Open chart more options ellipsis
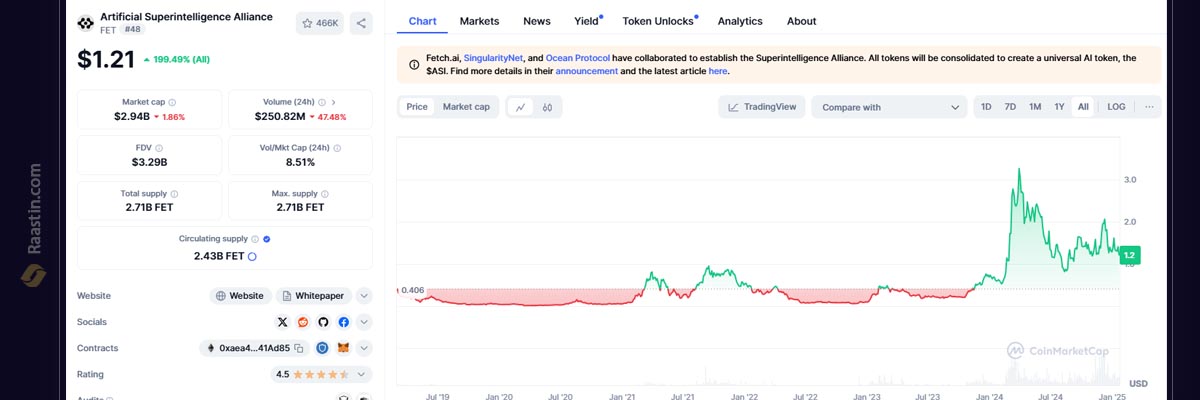 tap(1149, 107)
